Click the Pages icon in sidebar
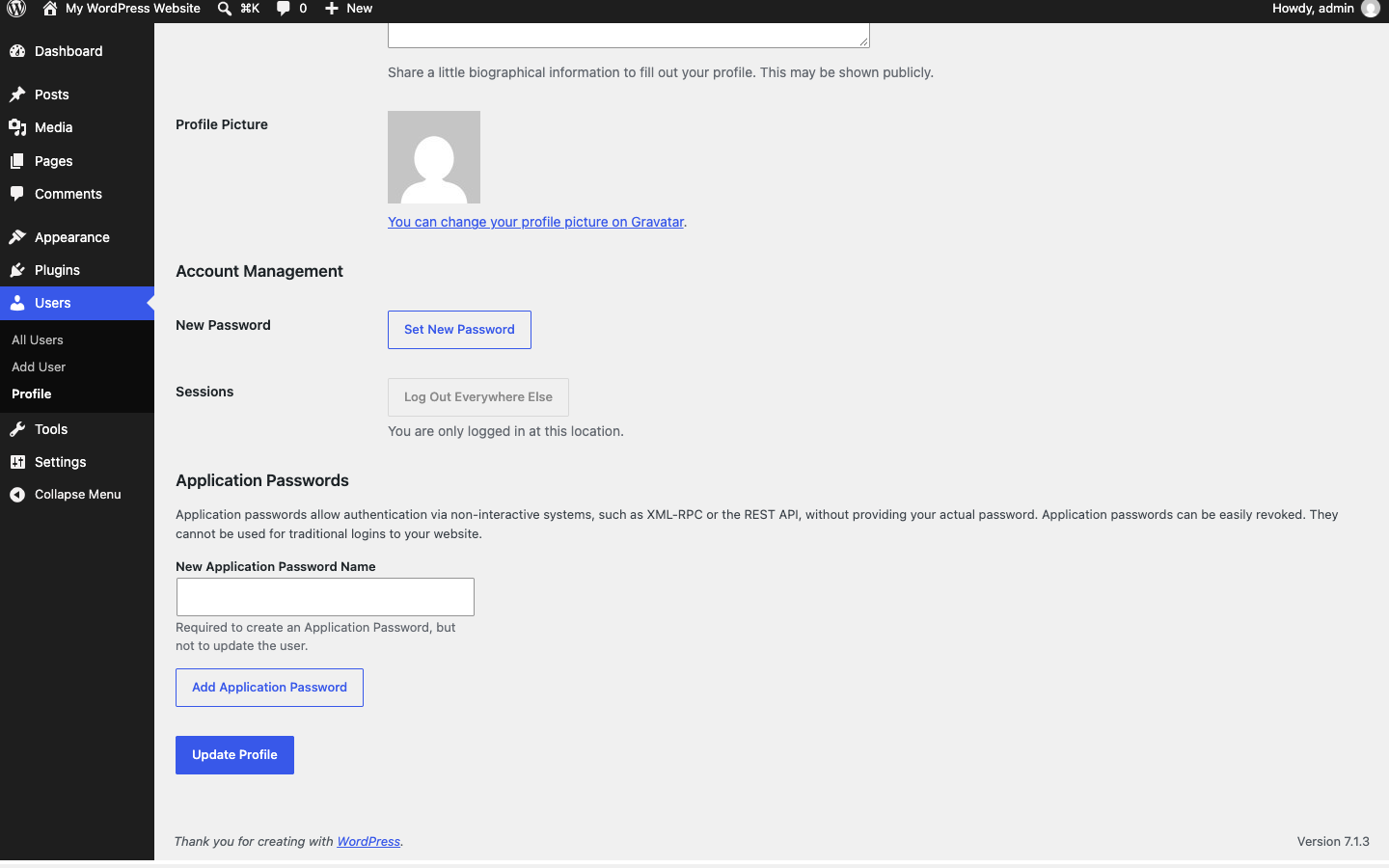Screen dimensions: 1389x868 coord(17,161)
